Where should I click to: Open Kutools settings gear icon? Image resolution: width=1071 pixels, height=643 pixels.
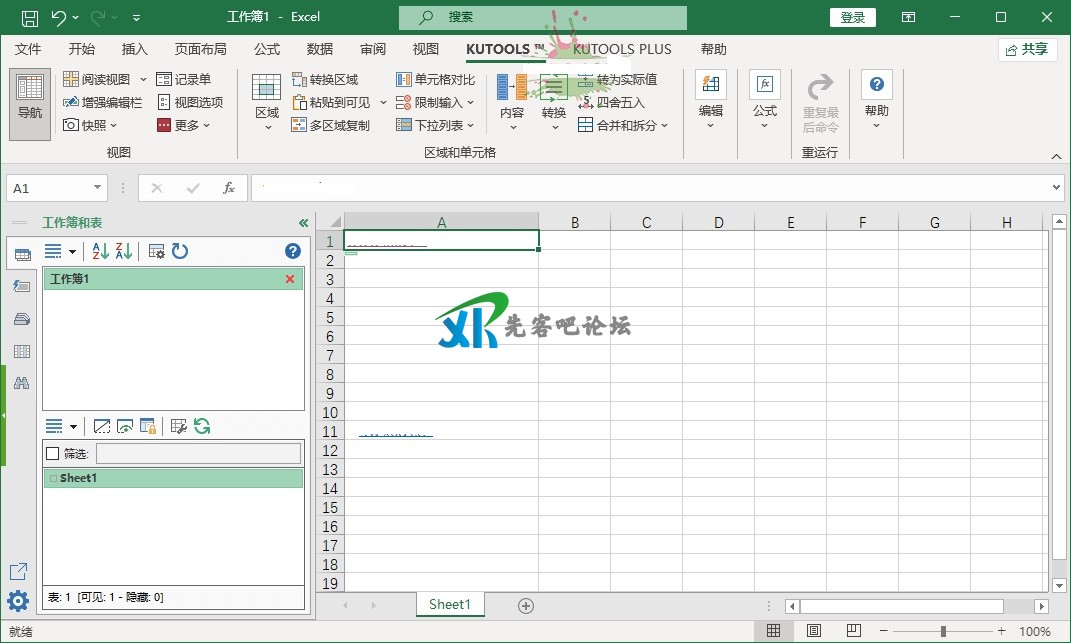coord(18,601)
